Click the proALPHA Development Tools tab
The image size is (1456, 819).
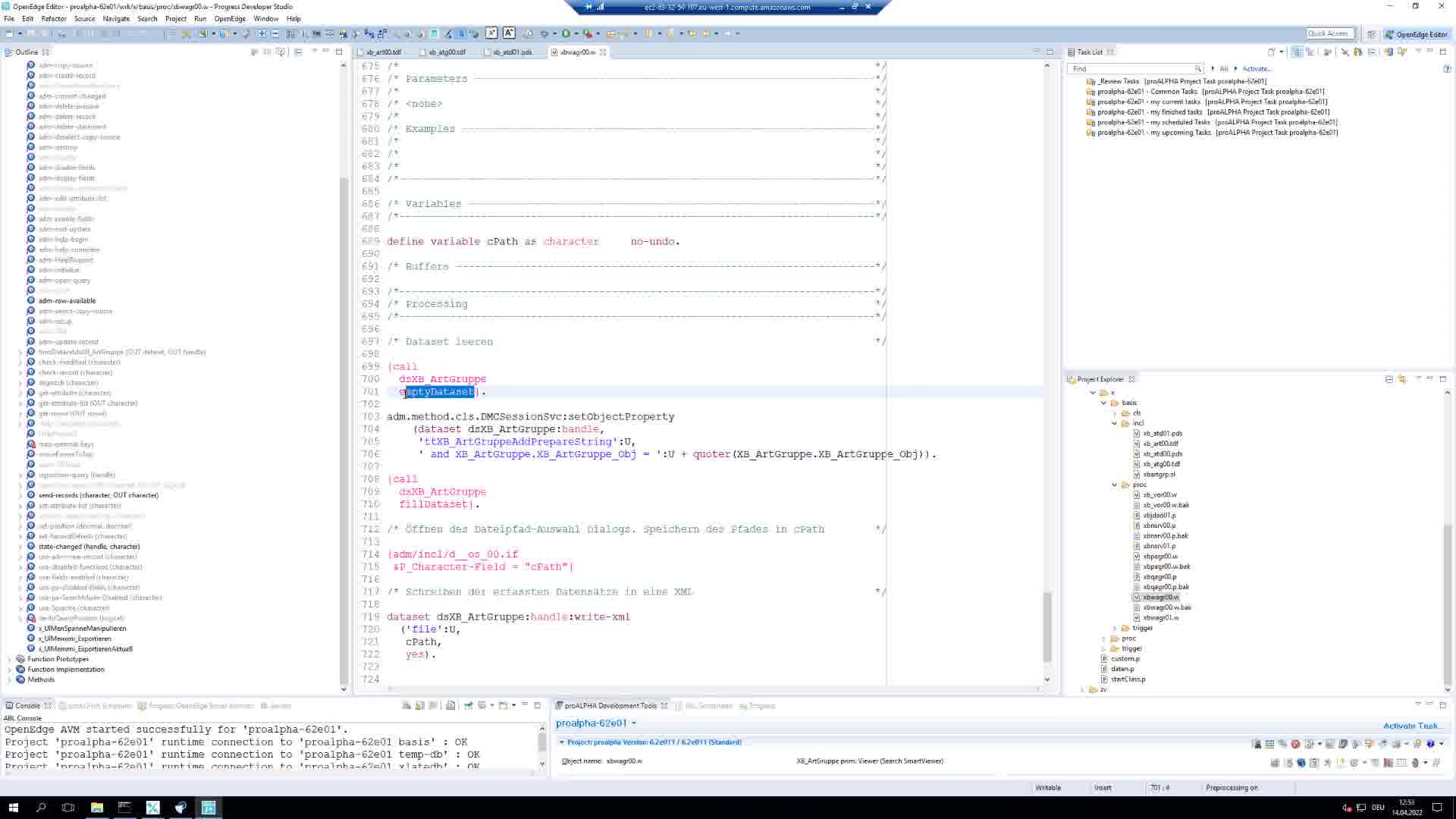pyautogui.click(x=610, y=706)
